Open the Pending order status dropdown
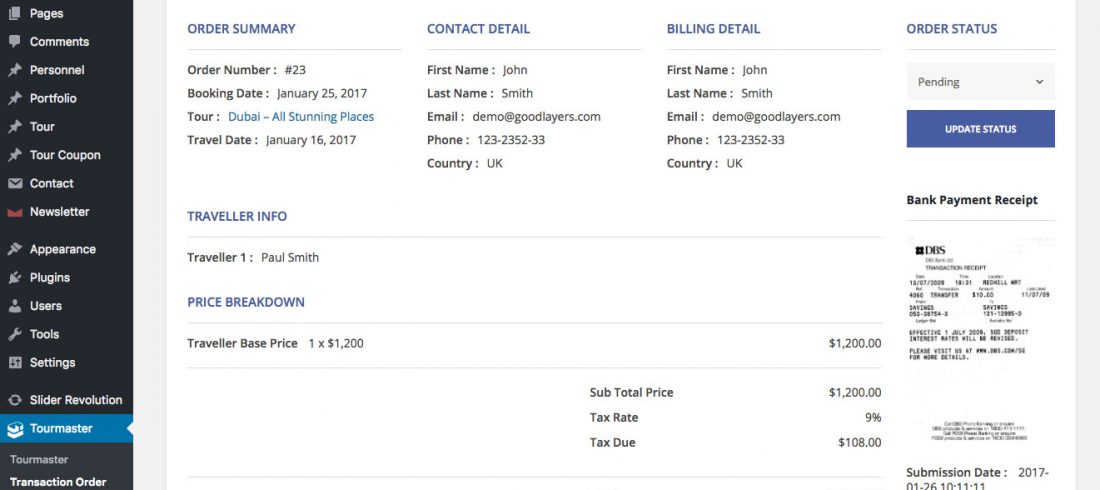 click(980, 81)
